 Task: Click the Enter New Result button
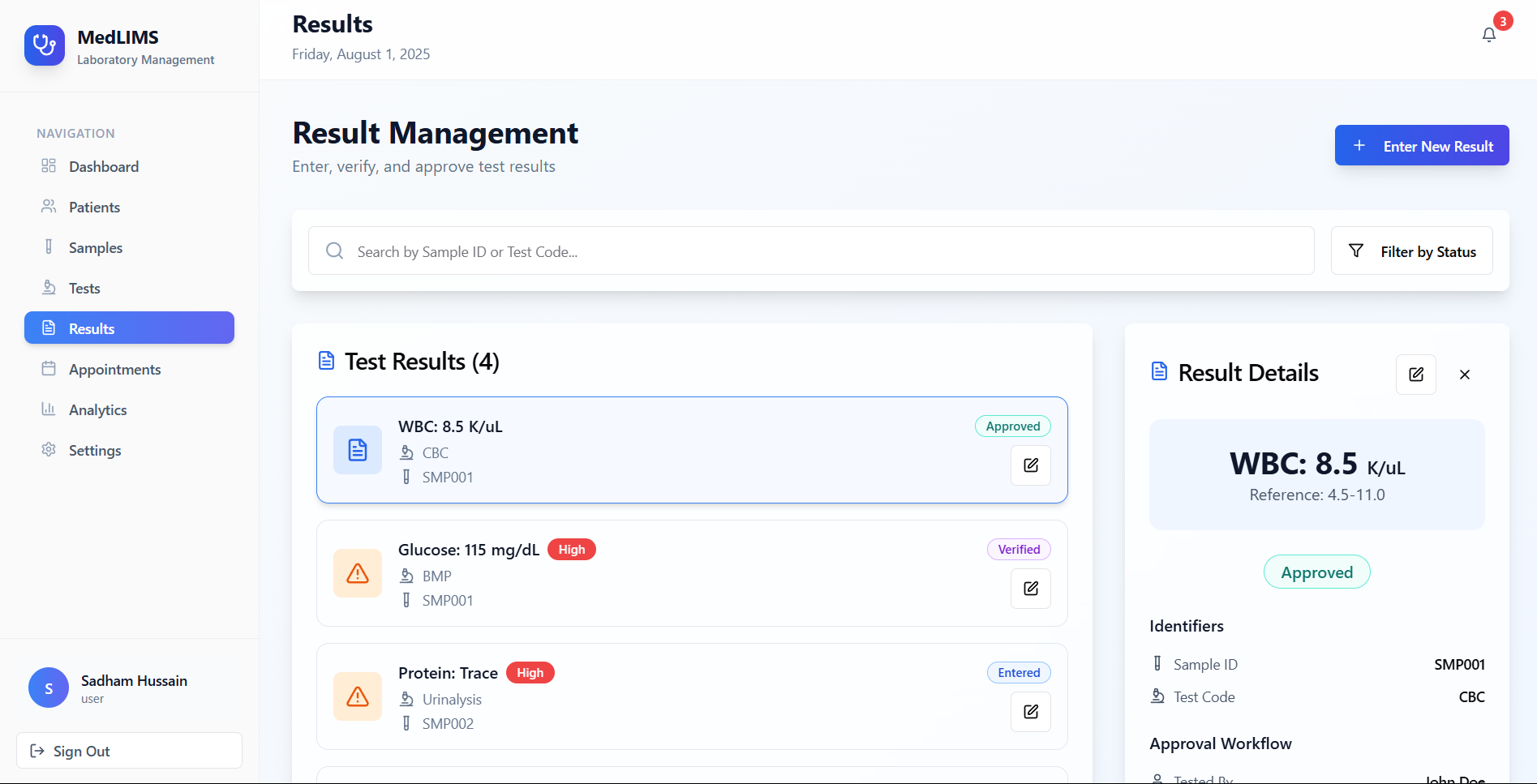tap(1422, 145)
